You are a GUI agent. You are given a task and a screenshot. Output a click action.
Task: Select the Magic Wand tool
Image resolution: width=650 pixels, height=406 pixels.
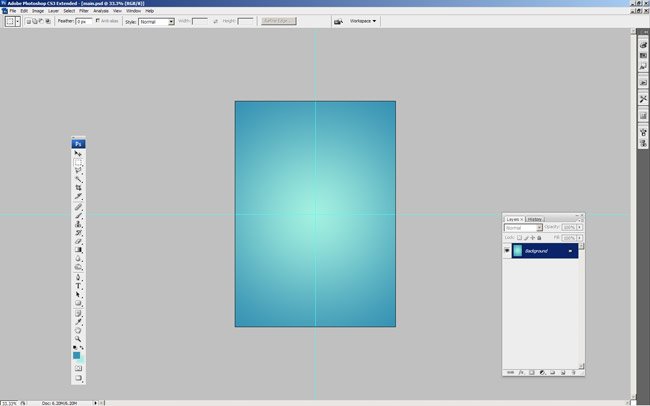[x=78, y=179]
